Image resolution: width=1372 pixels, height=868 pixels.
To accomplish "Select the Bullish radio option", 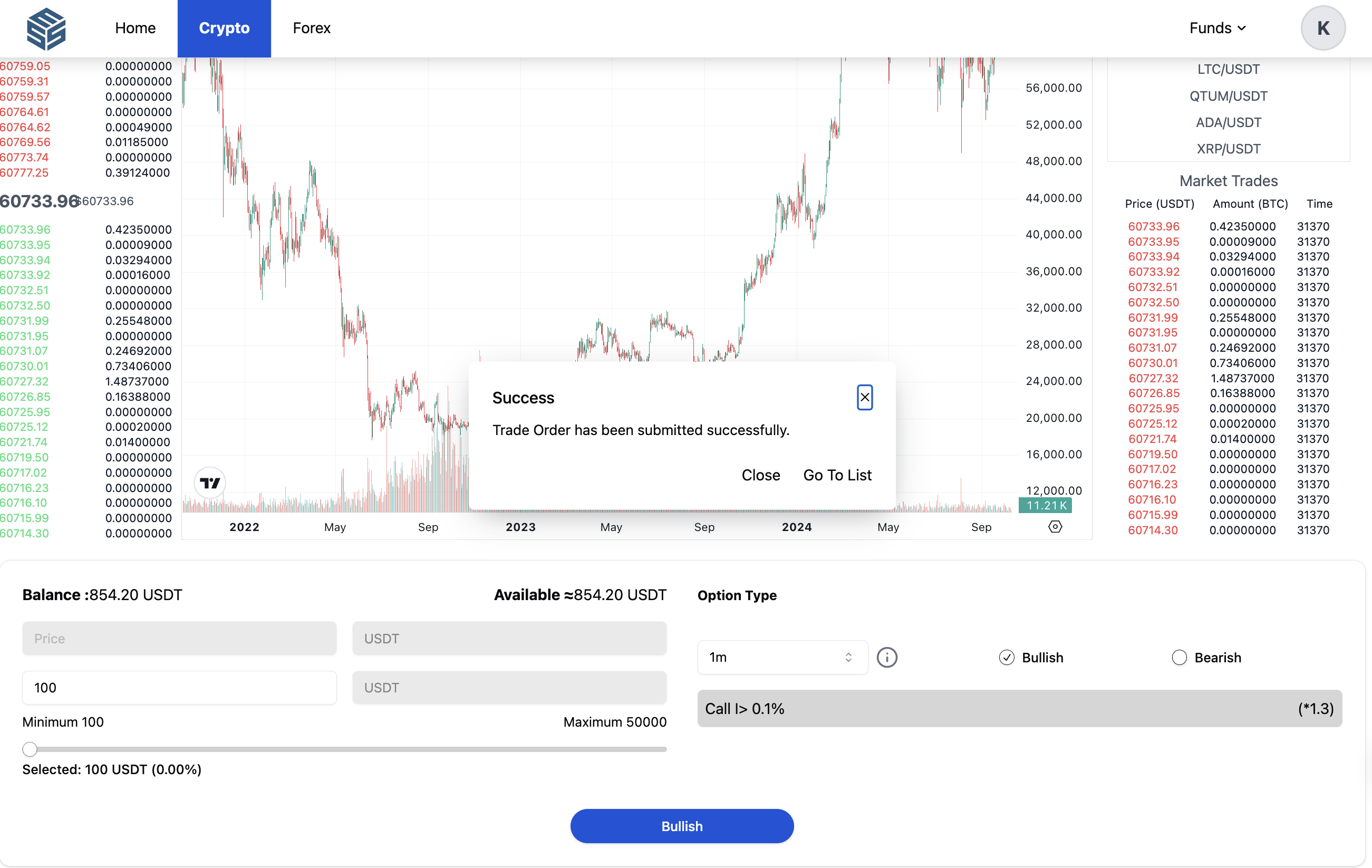I will pyautogui.click(x=1007, y=657).
